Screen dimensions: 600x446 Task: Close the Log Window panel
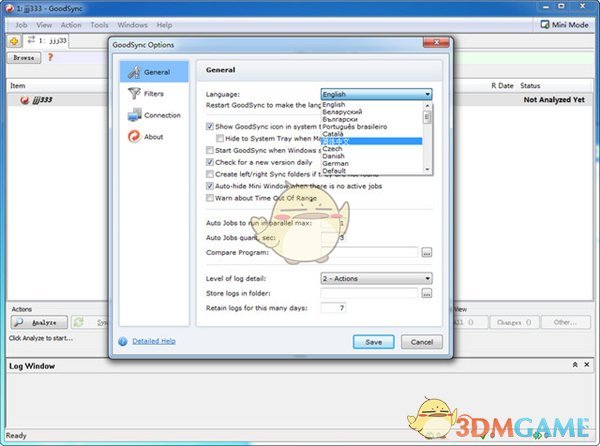tap(587, 365)
